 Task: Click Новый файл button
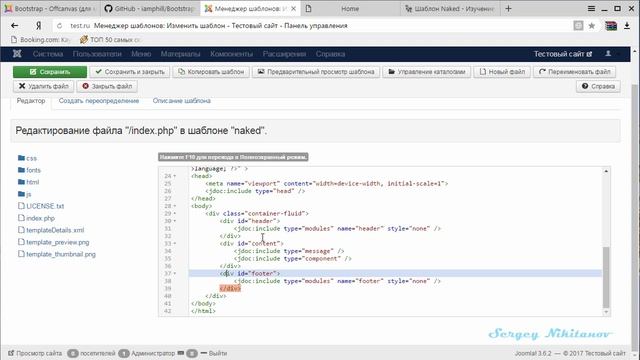pyautogui.click(x=502, y=72)
